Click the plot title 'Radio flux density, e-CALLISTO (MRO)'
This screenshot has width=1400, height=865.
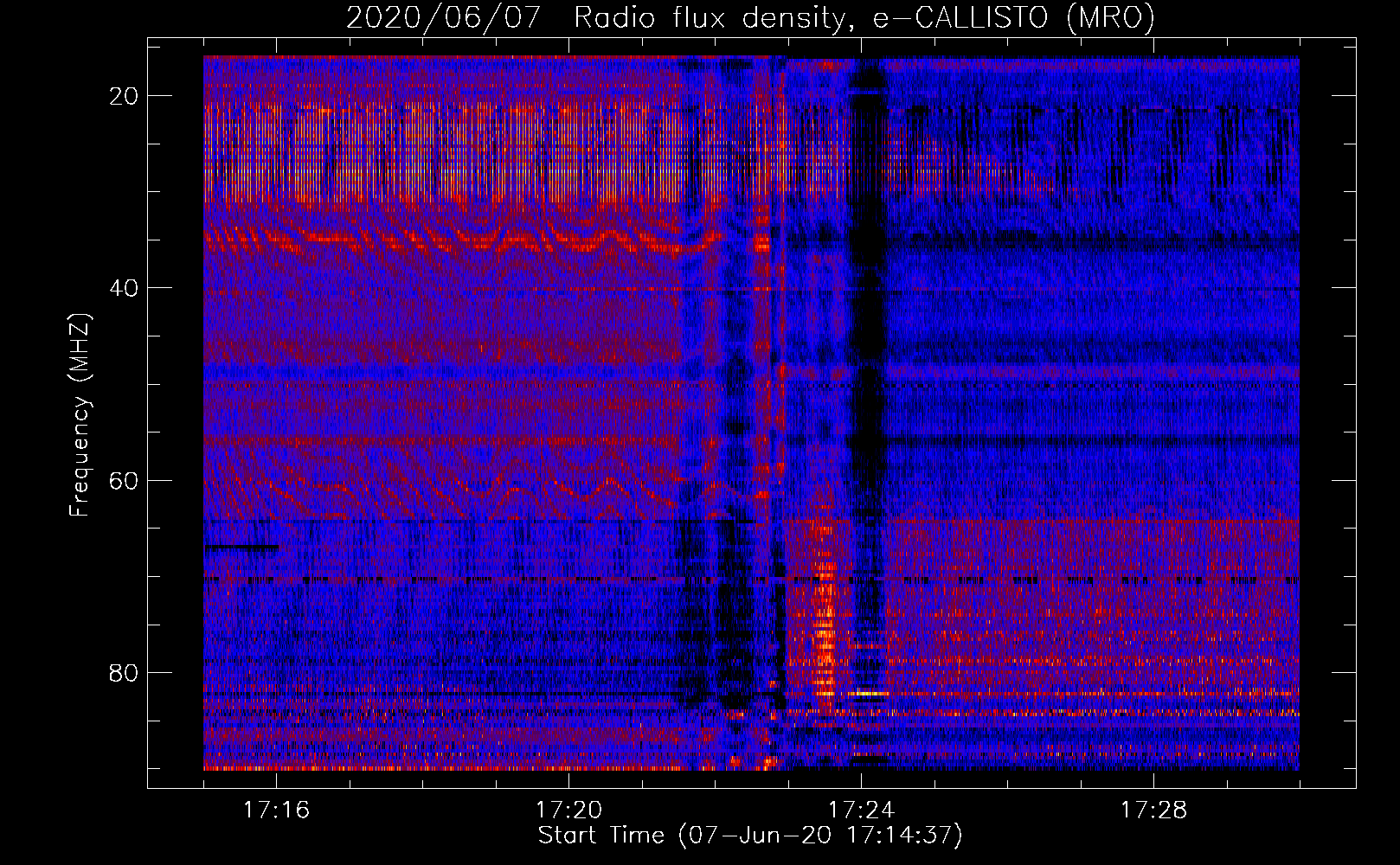(864, 17)
